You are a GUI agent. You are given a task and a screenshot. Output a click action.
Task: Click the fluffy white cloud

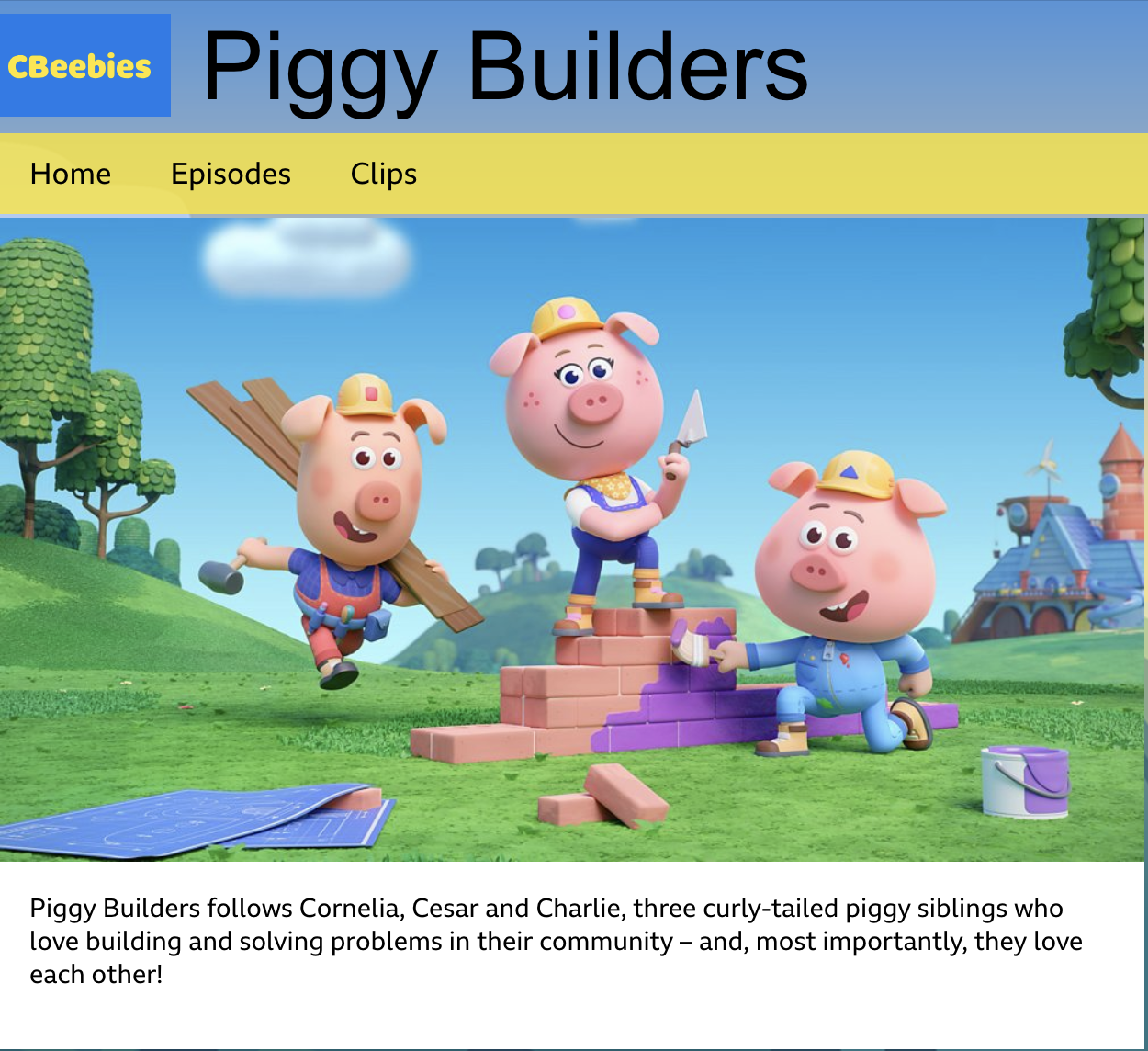click(306, 255)
